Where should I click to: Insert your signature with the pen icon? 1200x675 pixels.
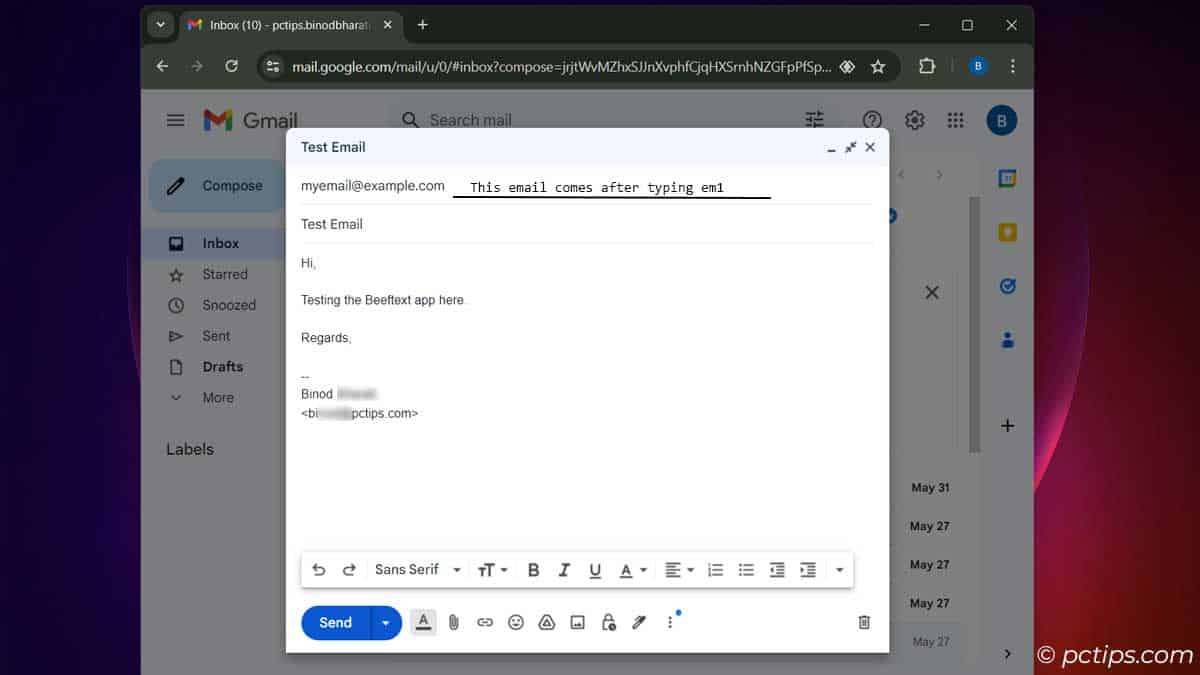click(639, 622)
